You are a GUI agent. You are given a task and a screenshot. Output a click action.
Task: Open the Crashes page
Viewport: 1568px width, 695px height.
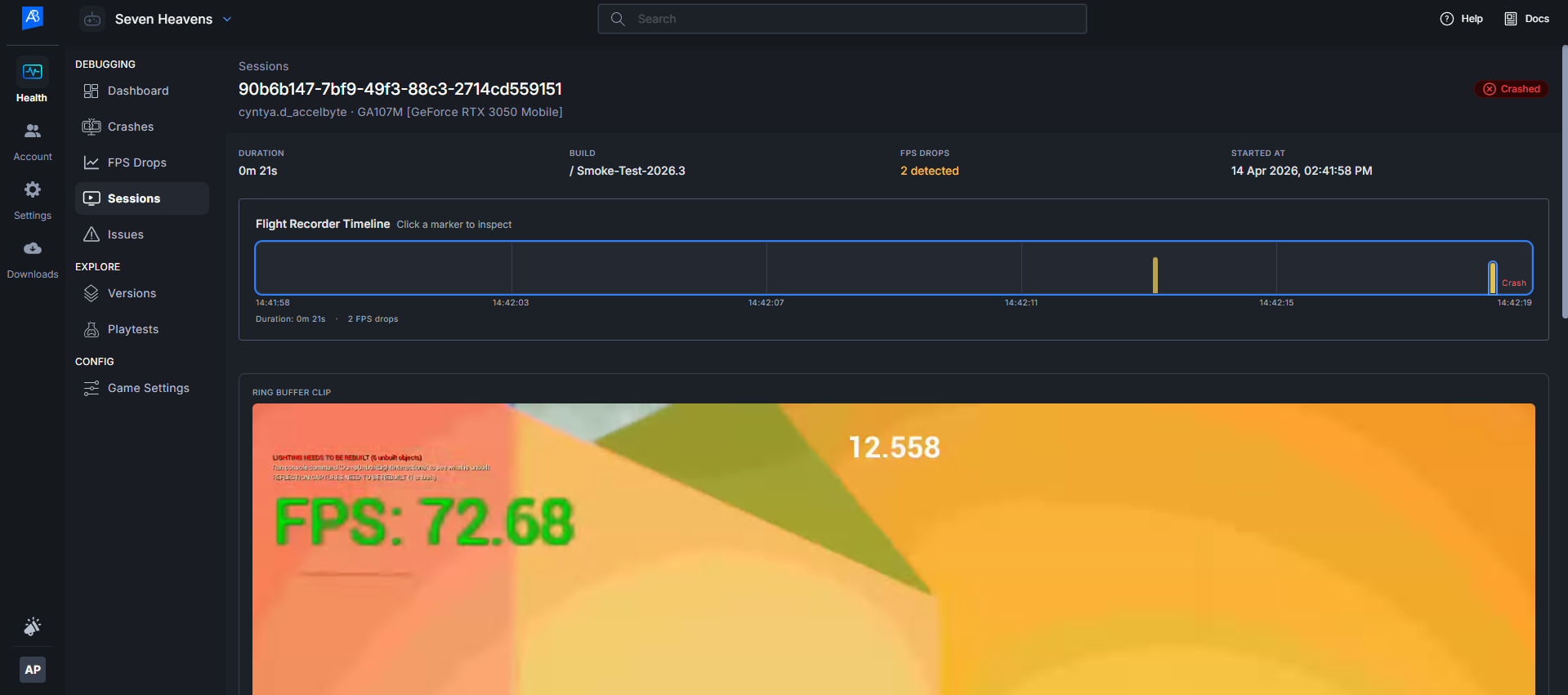[131, 127]
